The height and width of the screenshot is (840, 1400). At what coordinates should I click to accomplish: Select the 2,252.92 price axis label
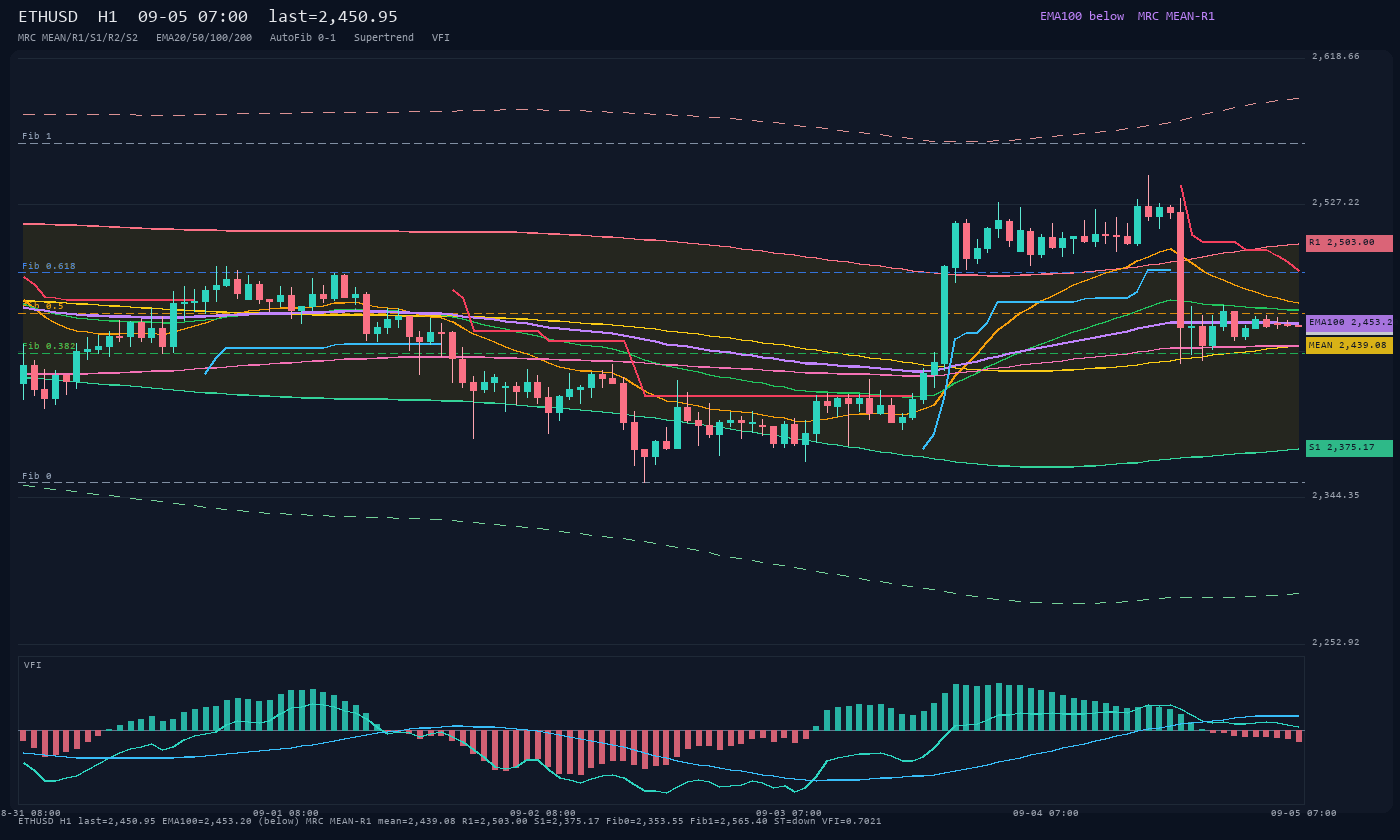pyautogui.click(x=1336, y=643)
